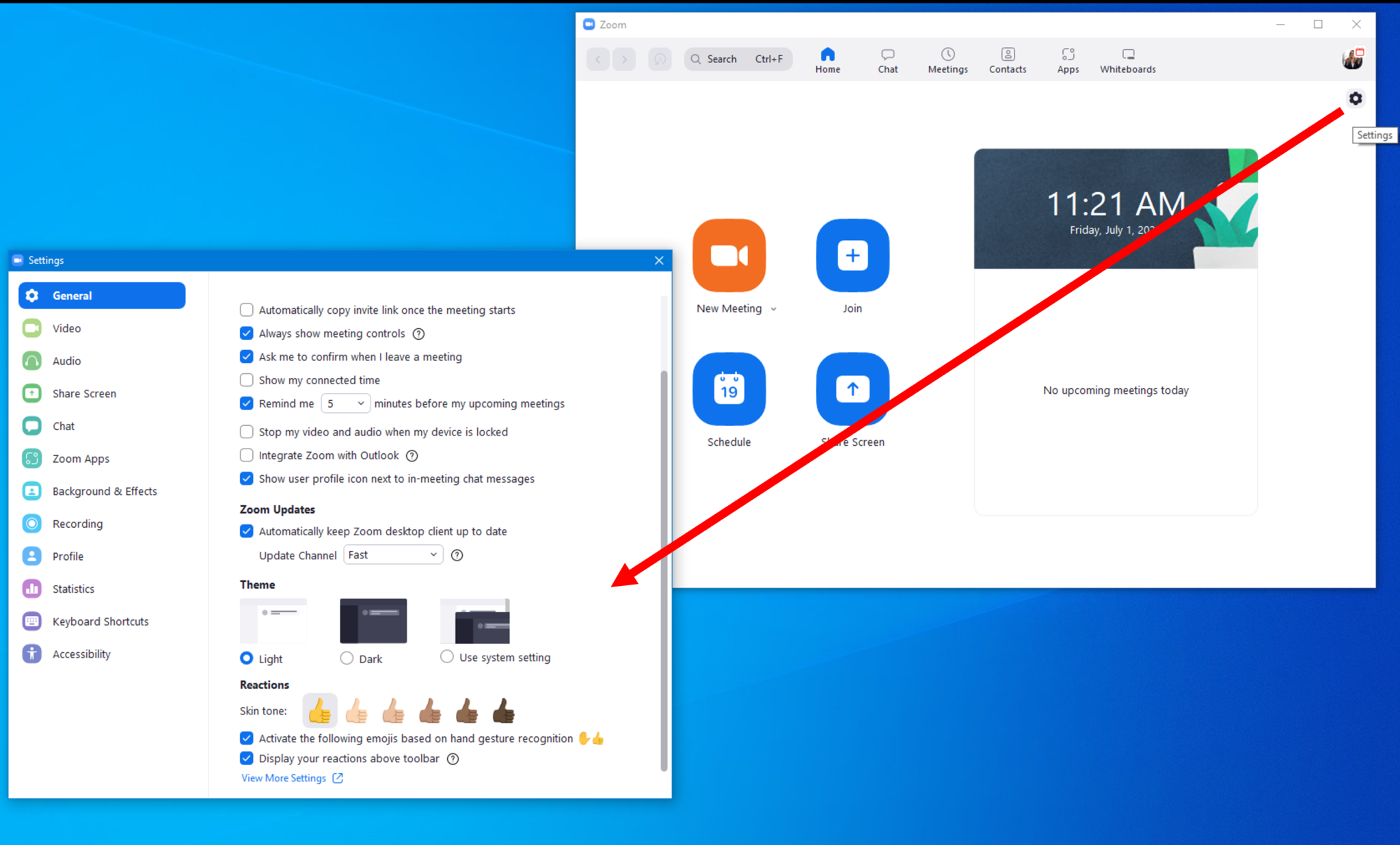Viewport: 1400px width, 845px height.
Task: Enable Show my connected time checkbox
Action: tap(247, 379)
